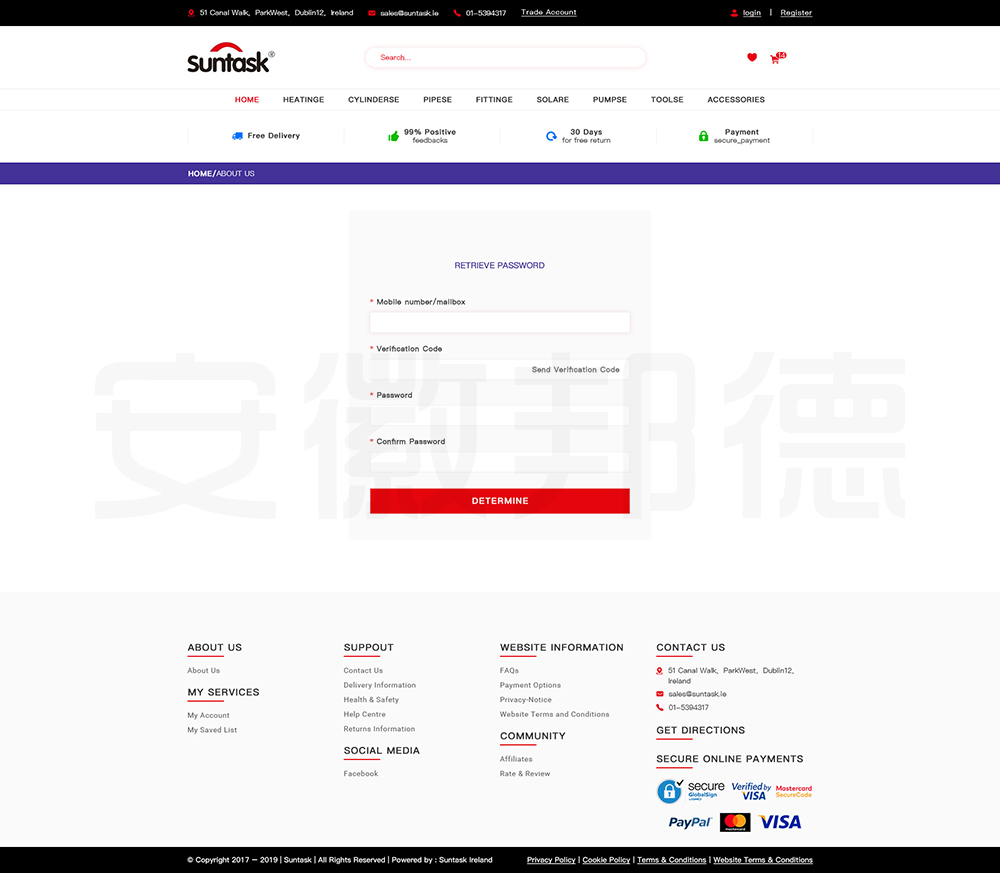Click into the Search box
Screen dimensions: 1000x873
(x=505, y=58)
